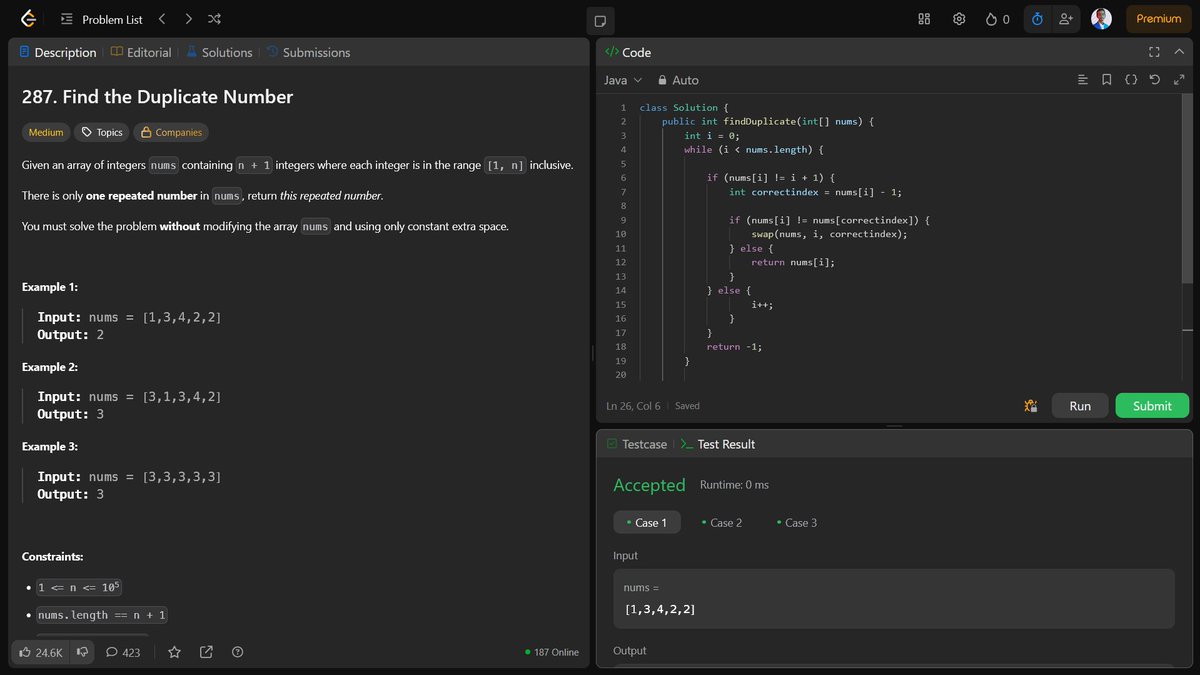This screenshot has width=1200, height=675.
Task: Click the Accepted result text
Action: click(649, 485)
